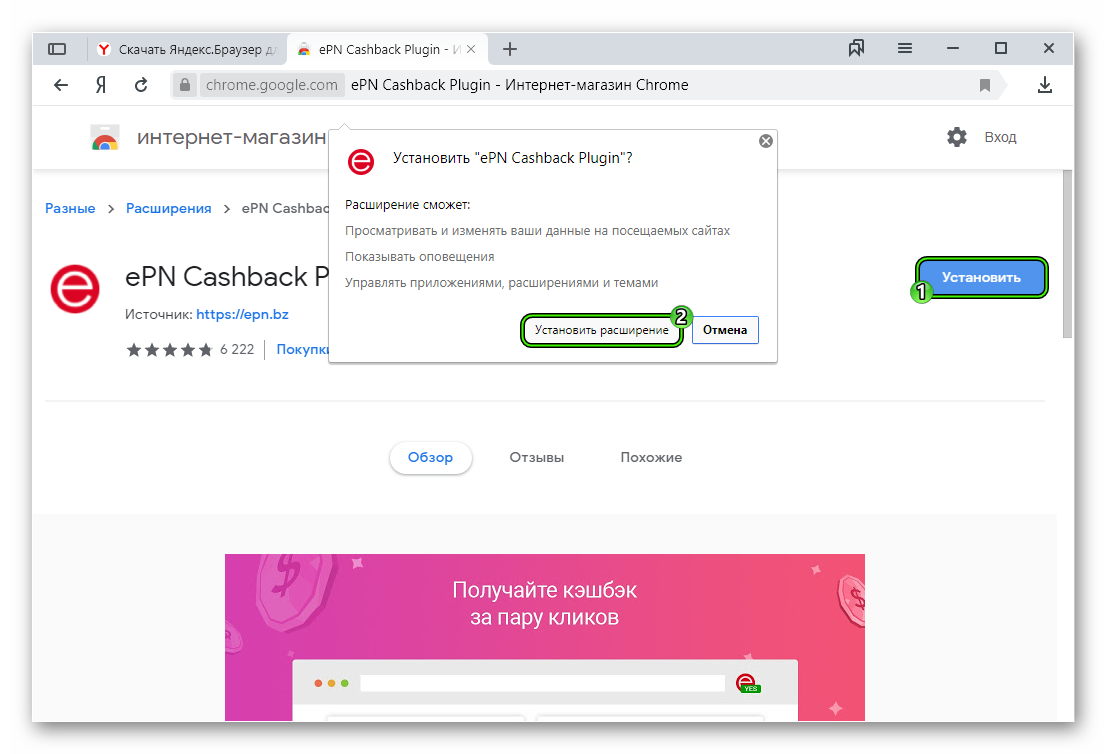Image resolution: width=1107 pixels, height=754 pixels.
Task: Open the Расширения breadcrumb link
Action: coord(169,208)
